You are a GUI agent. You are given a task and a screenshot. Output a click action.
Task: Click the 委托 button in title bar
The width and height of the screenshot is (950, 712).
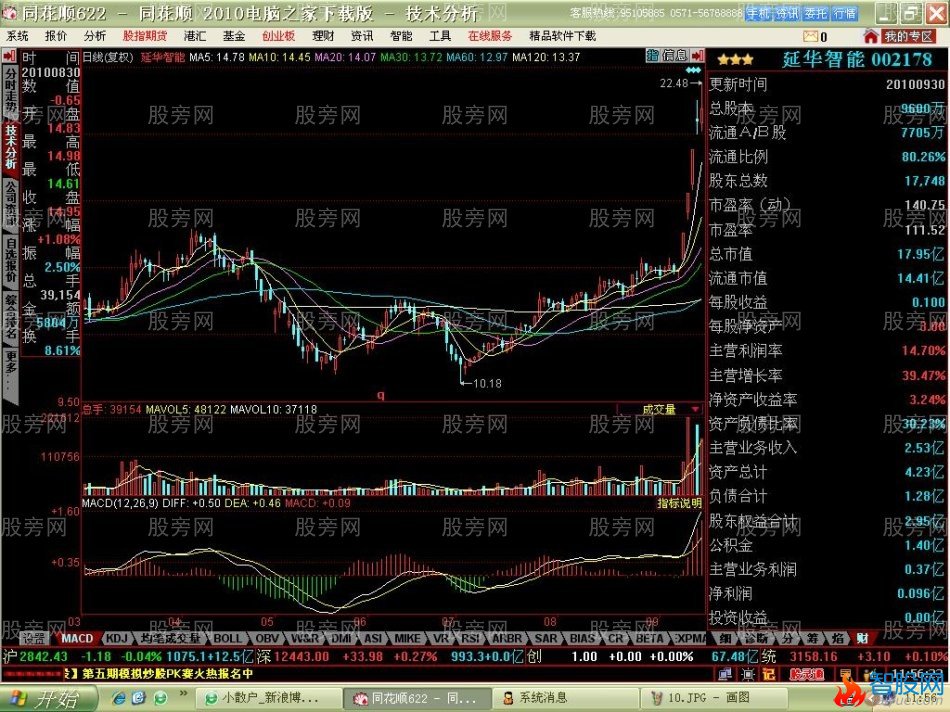tap(816, 13)
